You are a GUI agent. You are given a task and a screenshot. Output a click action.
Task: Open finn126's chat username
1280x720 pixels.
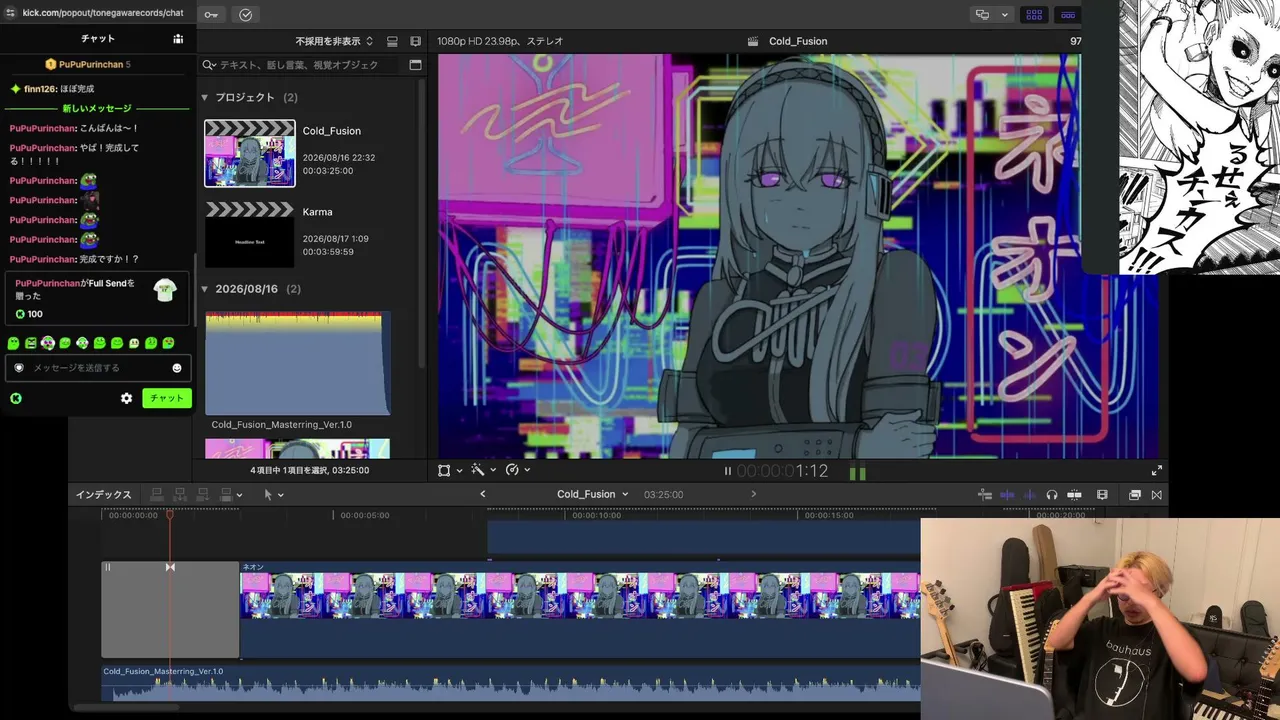pyautogui.click(x=40, y=89)
